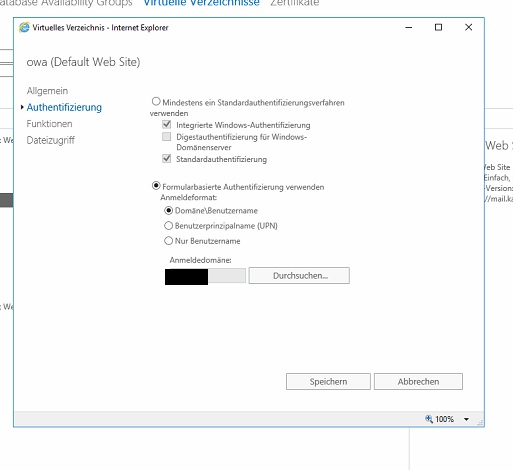Select Mindestens ein Standardauthentifizierungsverfahren radio option

[x=156, y=101]
